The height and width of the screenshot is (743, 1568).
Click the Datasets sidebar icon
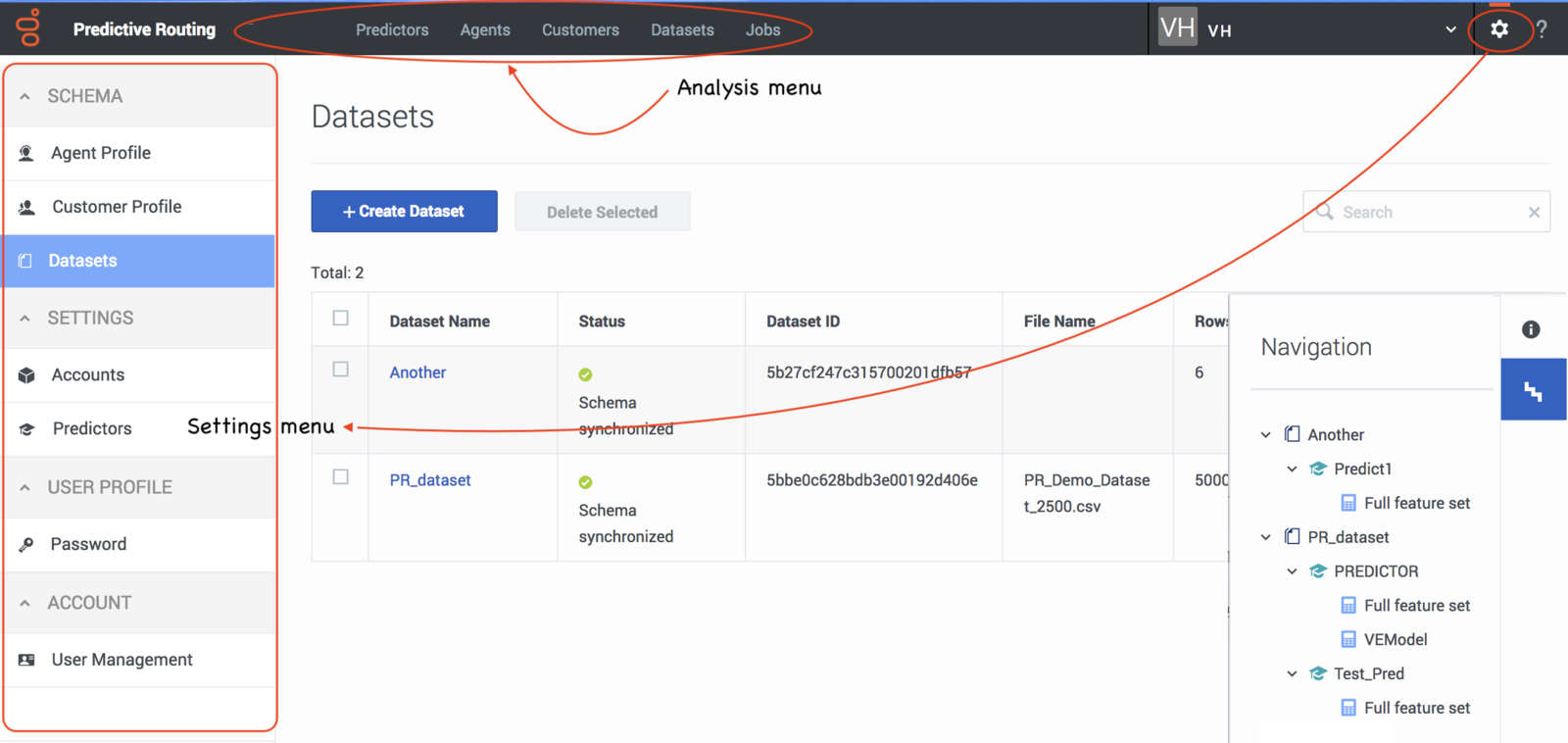(25, 261)
